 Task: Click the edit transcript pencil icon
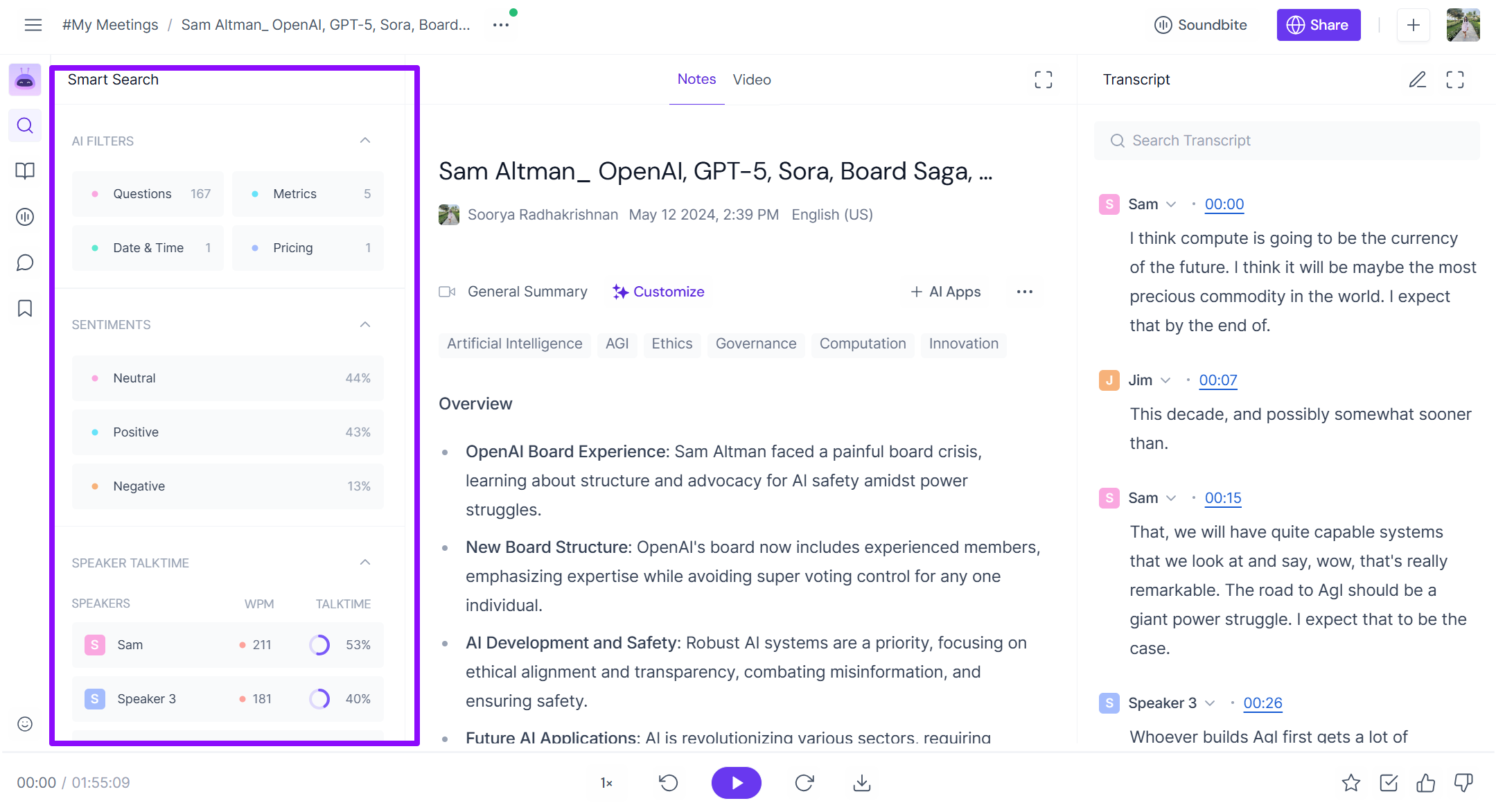pos(1417,80)
